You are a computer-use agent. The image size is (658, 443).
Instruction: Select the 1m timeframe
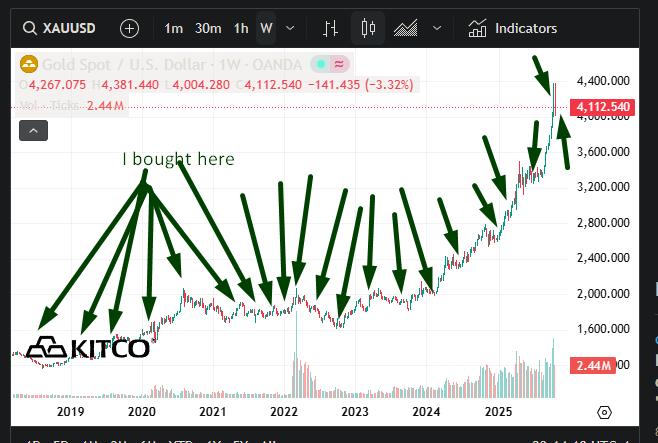[x=173, y=29]
